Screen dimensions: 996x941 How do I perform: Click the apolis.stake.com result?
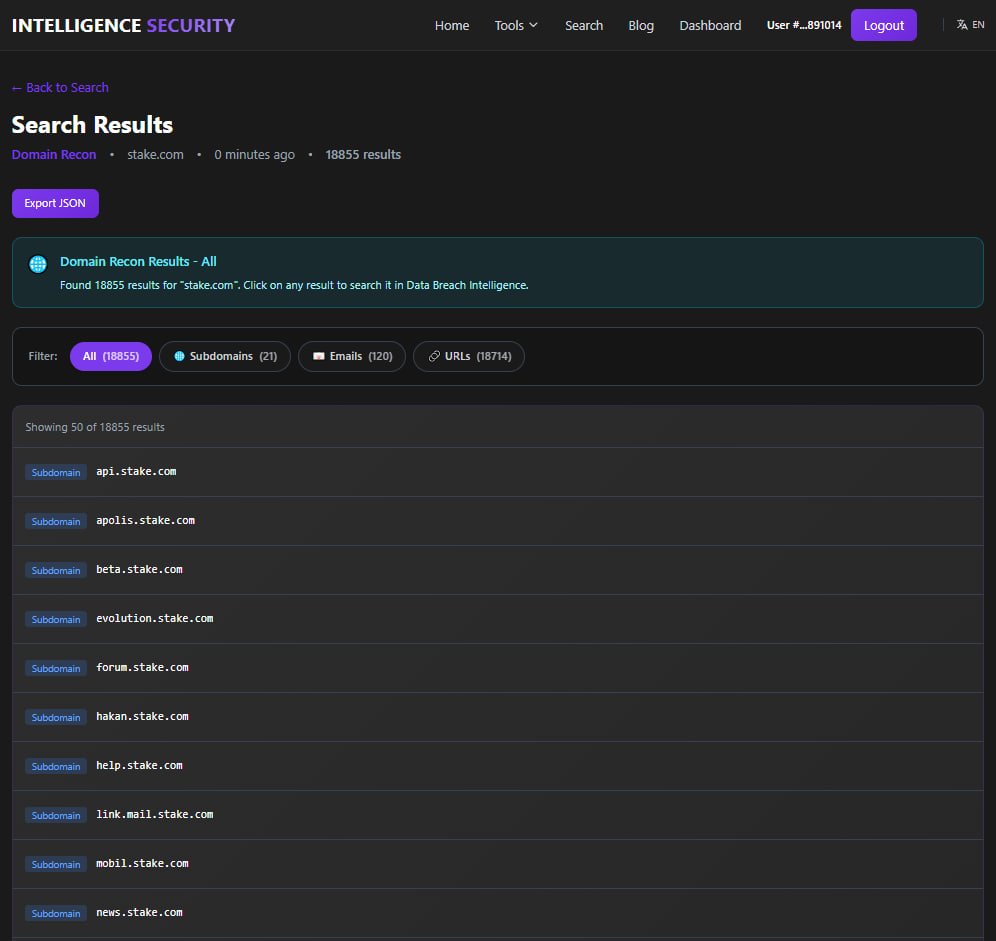pos(497,521)
